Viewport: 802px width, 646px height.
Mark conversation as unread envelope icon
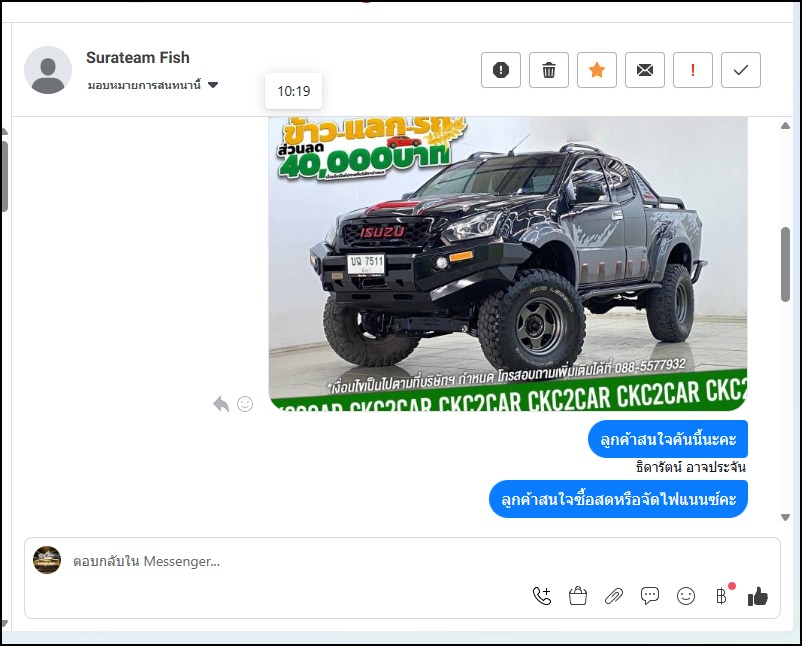pos(645,70)
